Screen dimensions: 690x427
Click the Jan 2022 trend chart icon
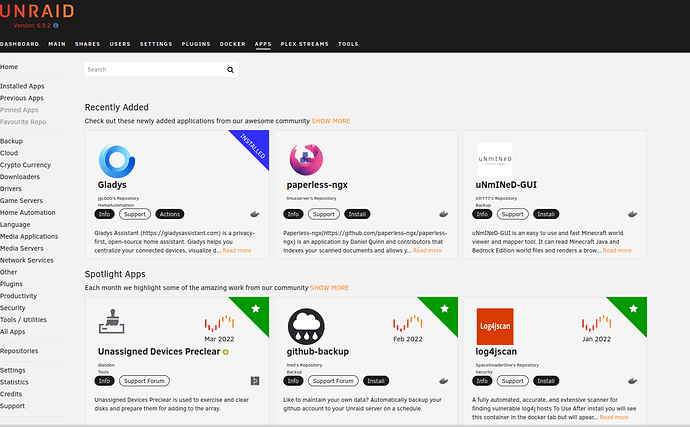597,324
